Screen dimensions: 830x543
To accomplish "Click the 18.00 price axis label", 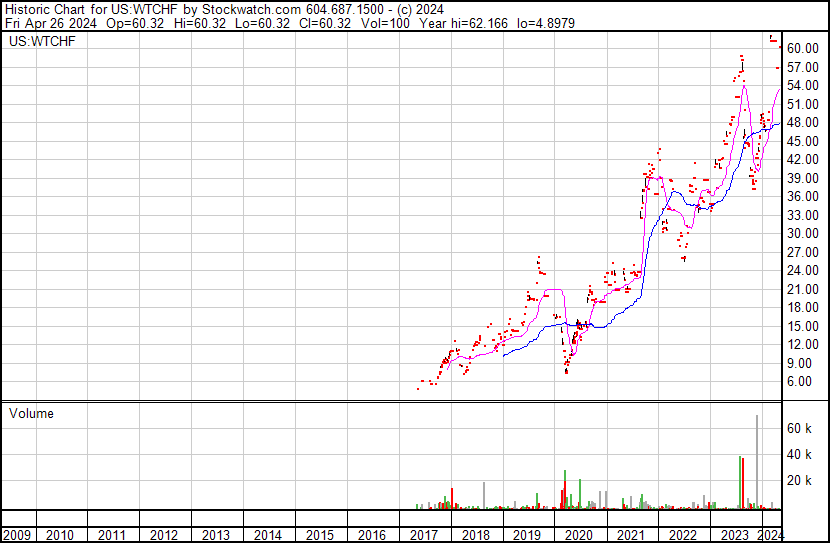I will 803,307.
